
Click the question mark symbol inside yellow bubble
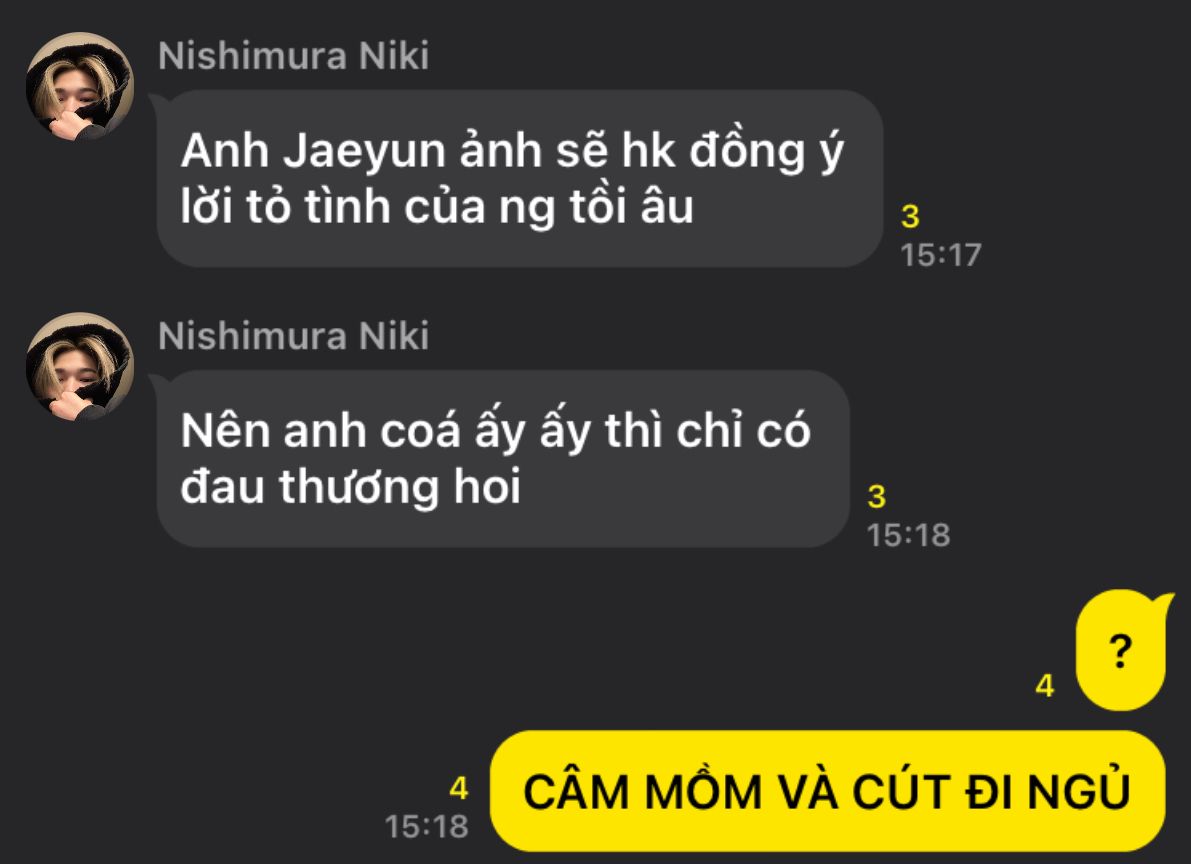1120,651
